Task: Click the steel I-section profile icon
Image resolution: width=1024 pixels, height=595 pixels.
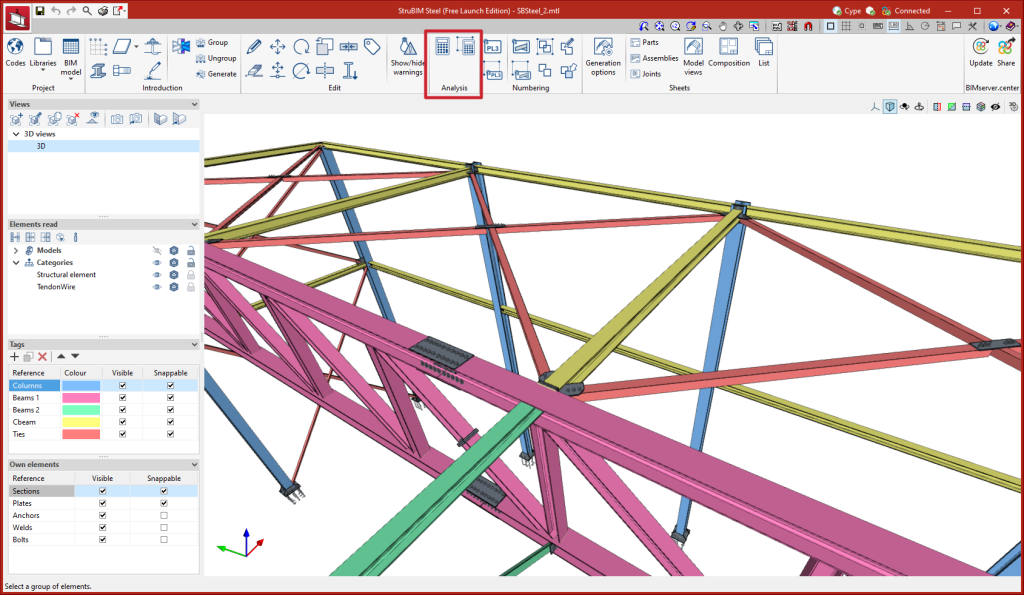Action: coord(98,71)
